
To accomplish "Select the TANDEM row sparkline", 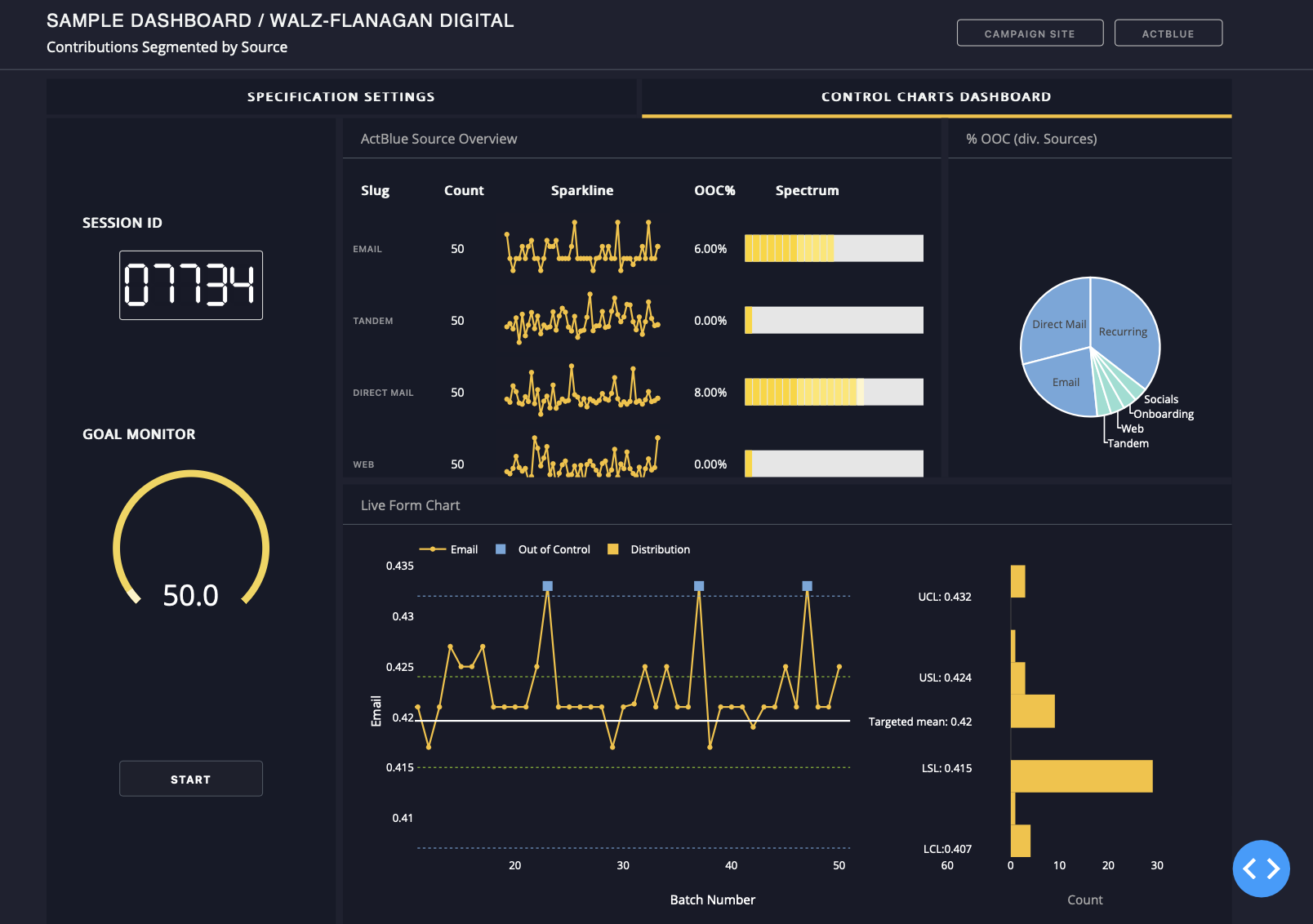I will (x=581, y=320).
